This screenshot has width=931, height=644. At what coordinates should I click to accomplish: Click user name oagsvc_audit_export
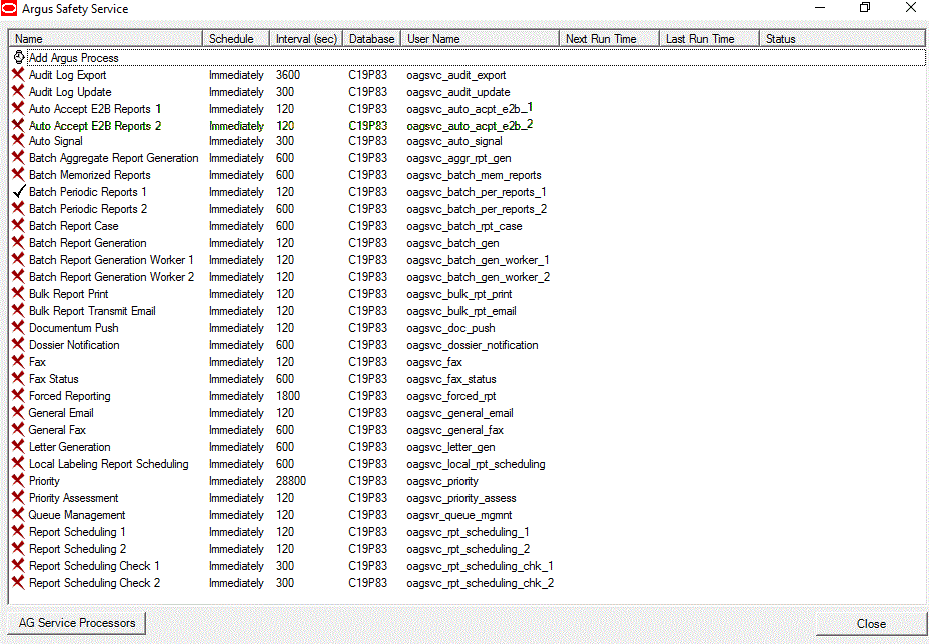point(456,75)
